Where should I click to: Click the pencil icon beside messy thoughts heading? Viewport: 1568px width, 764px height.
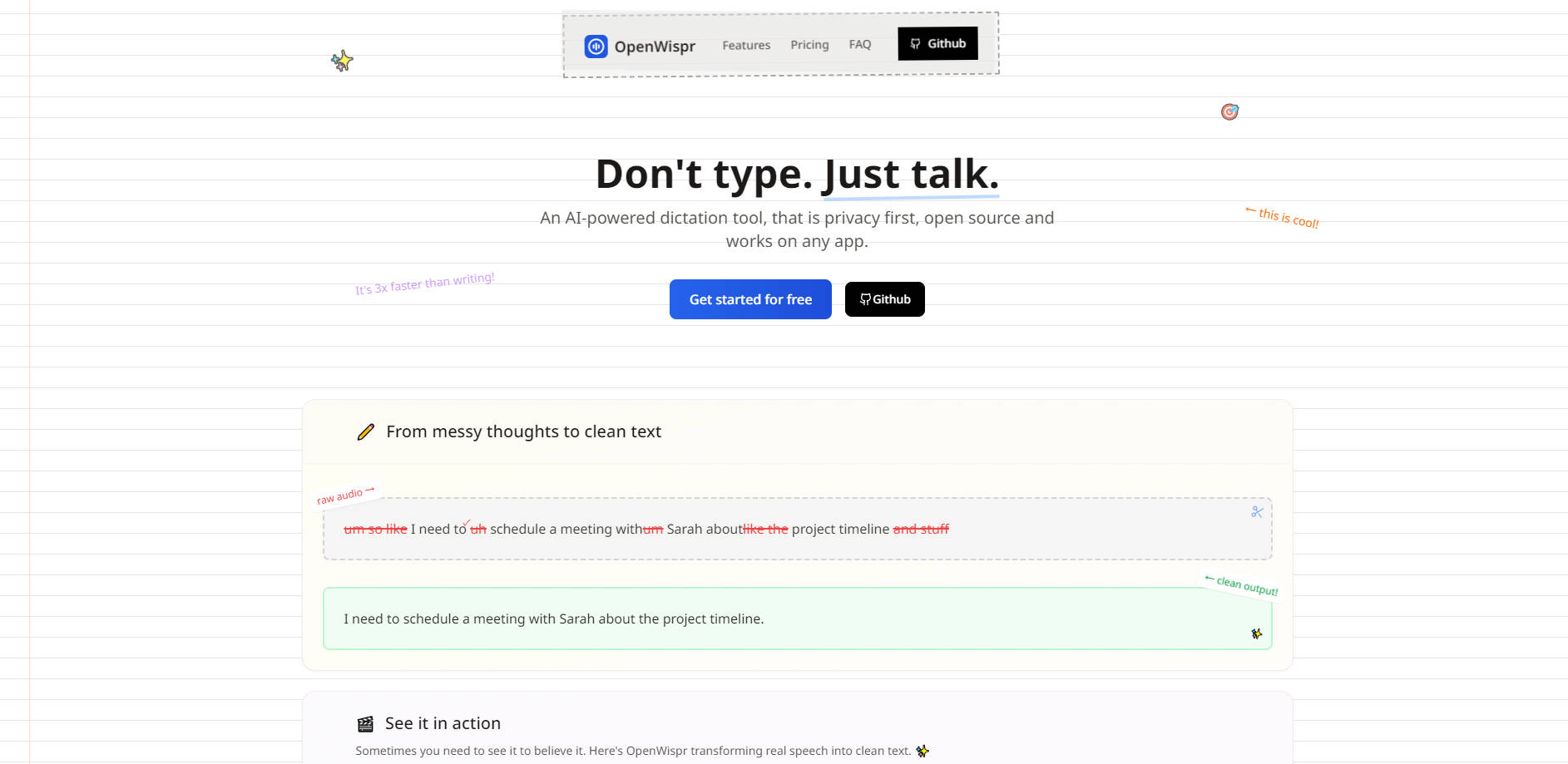[x=365, y=432]
